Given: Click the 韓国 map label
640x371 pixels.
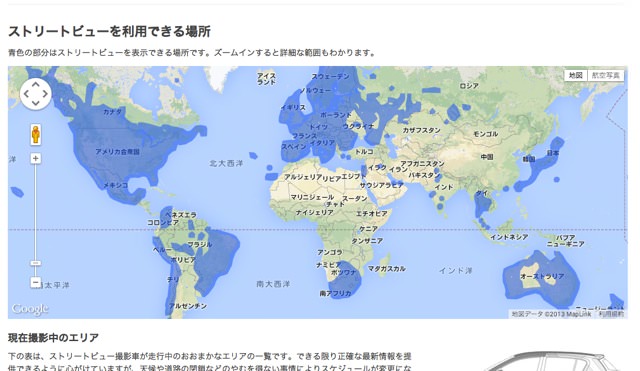Looking at the screenshot, I should pyautogui.click(x=529, y=159).
